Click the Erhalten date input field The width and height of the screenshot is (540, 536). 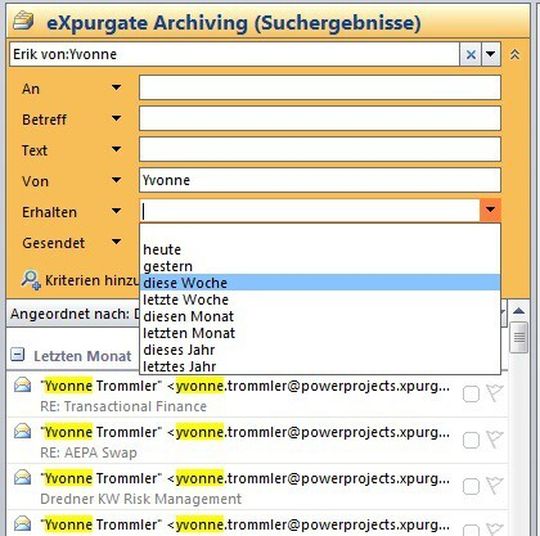click(x=310, y=210)
